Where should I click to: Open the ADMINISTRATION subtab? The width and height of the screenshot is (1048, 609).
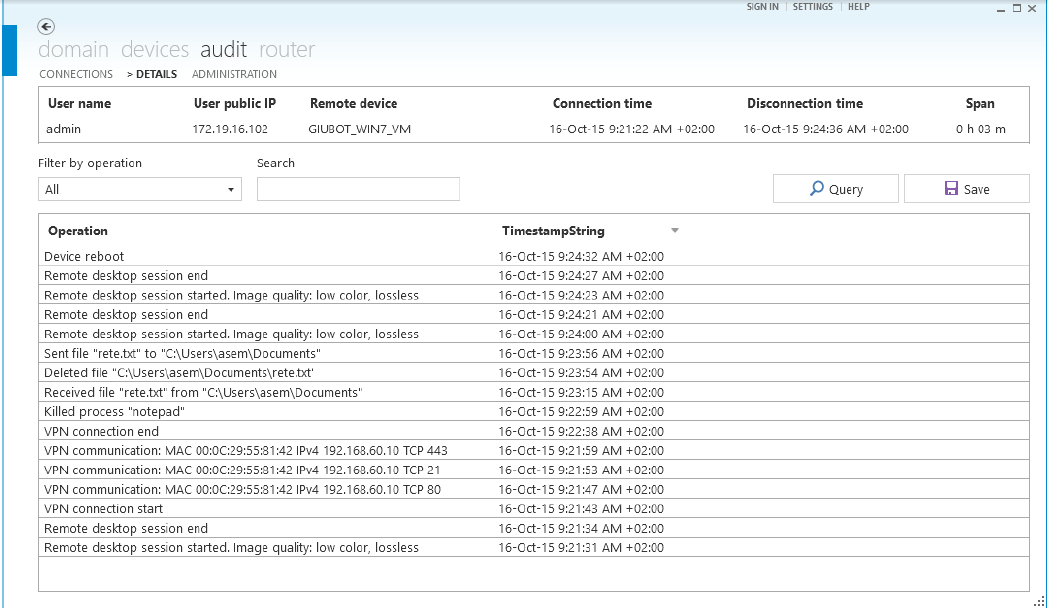click(x=234, y=74)
